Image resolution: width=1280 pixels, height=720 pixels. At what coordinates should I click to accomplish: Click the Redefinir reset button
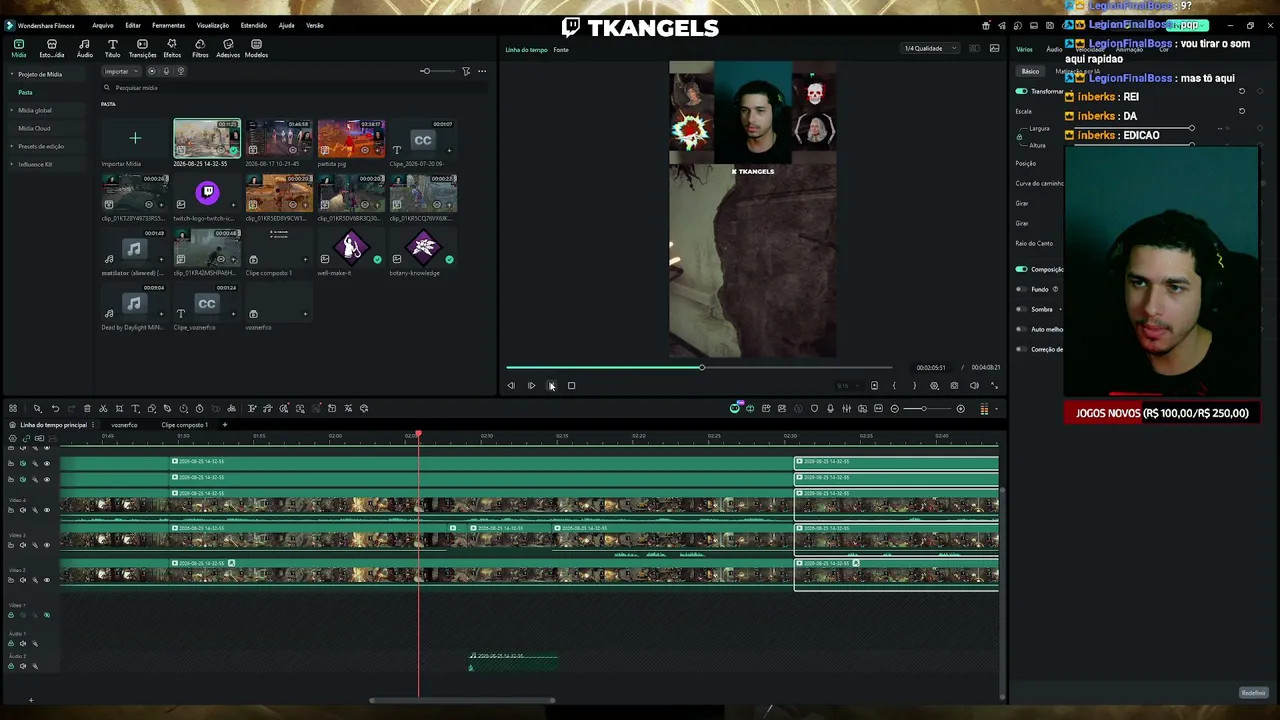1253,693
